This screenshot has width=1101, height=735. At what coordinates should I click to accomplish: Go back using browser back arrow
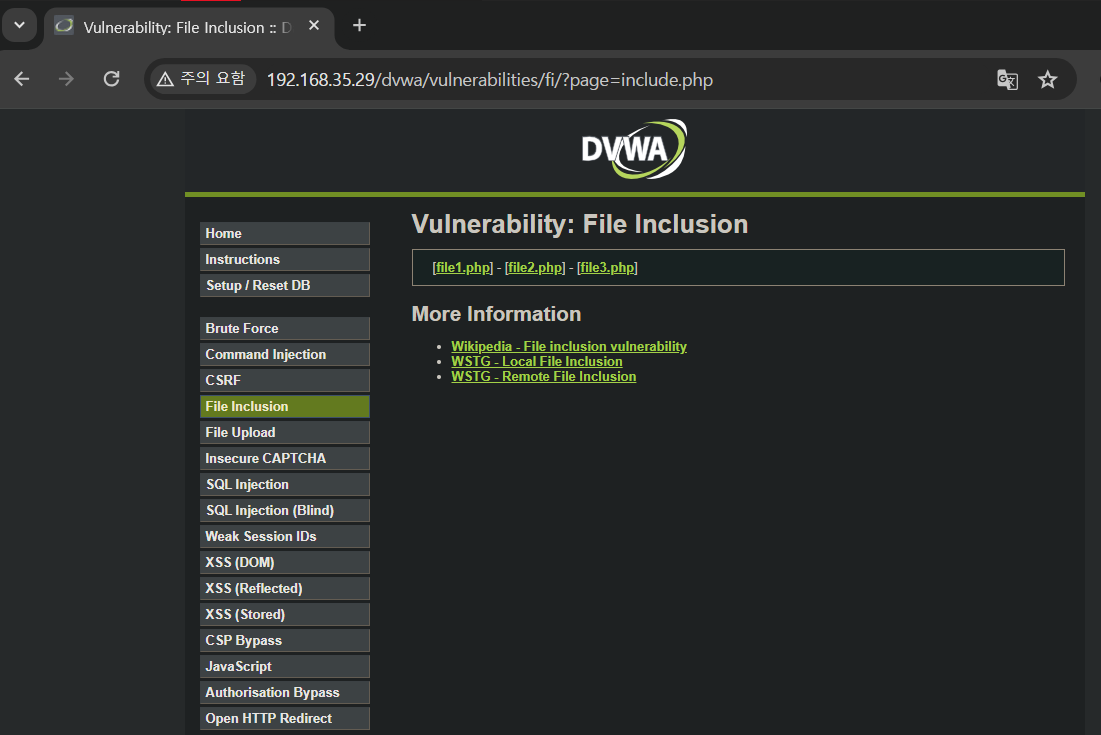click(x=22, y=79)
